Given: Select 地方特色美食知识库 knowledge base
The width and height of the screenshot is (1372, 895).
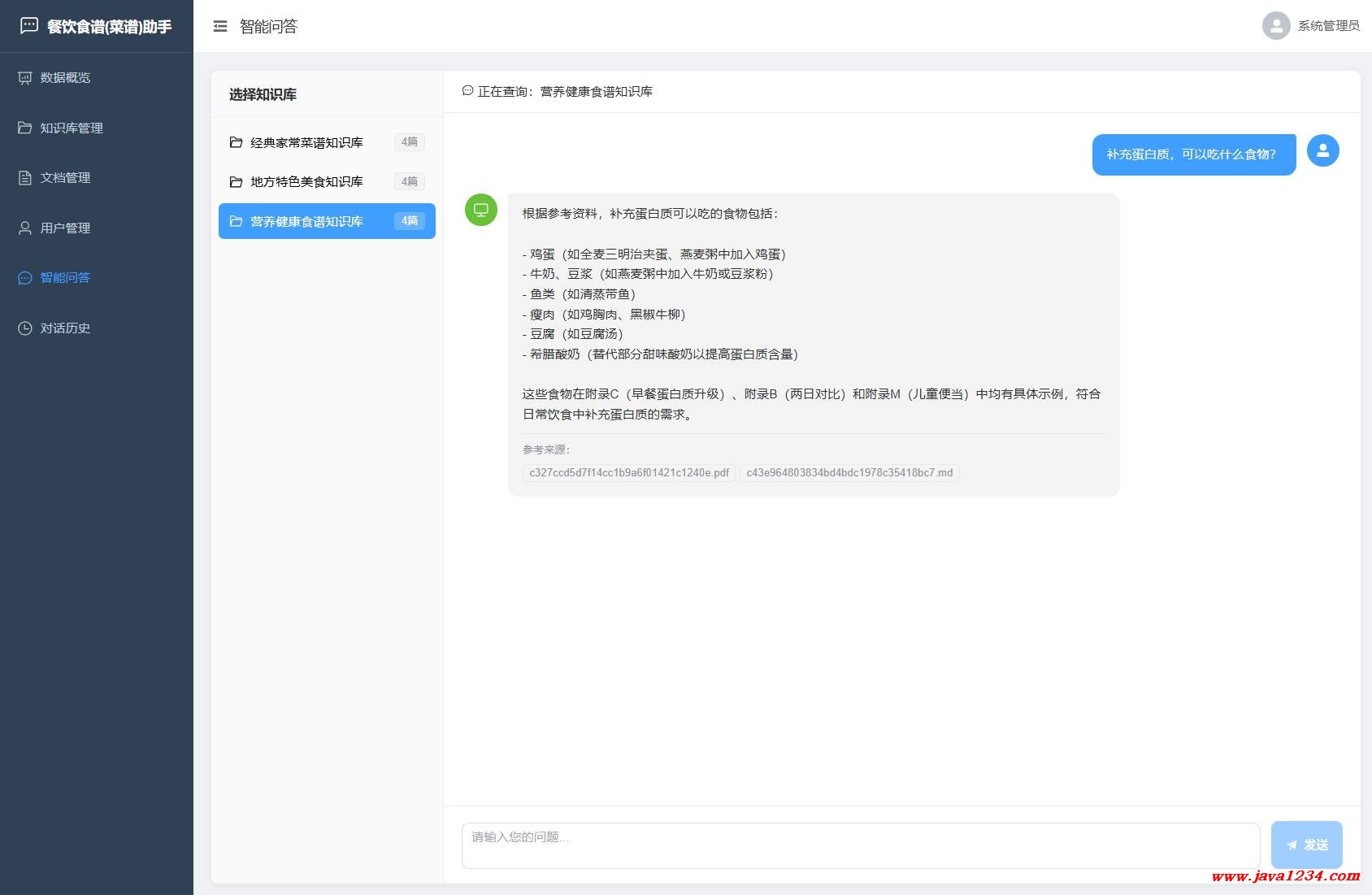Looking at the screenshot, I should click(306, 182).
